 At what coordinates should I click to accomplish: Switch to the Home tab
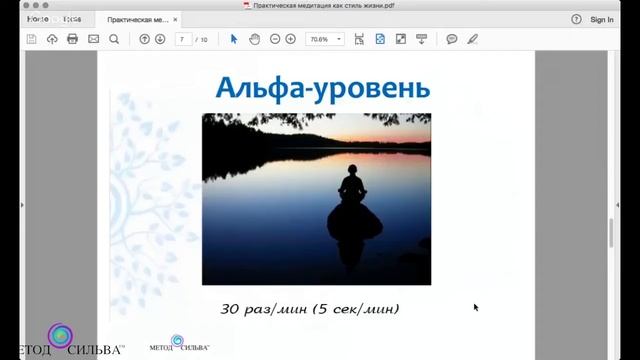point(38,19)
